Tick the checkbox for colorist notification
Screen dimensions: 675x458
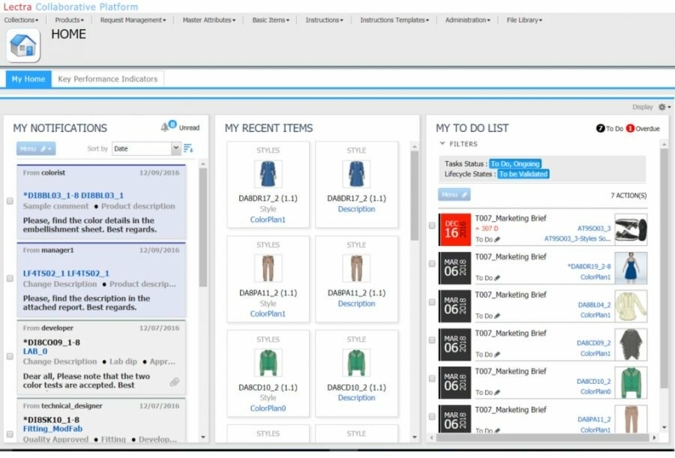coord(11,201)
